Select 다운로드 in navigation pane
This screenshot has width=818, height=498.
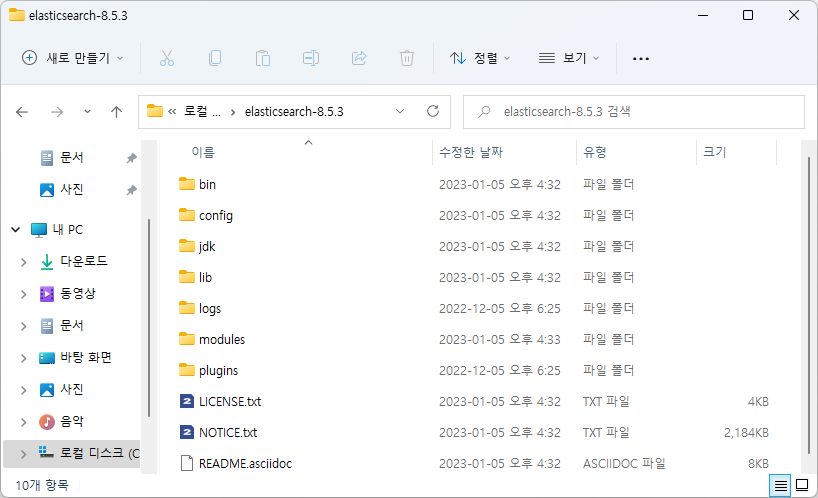point(83,261)
